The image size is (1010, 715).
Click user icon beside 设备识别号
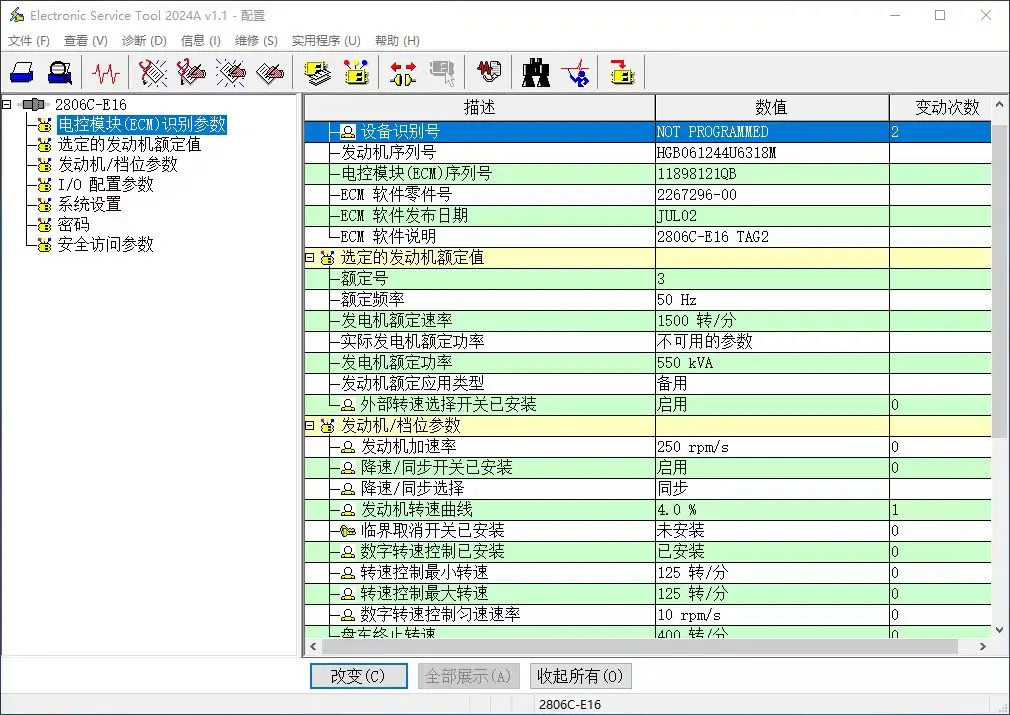pyautogui.click(x=348, y=132)
